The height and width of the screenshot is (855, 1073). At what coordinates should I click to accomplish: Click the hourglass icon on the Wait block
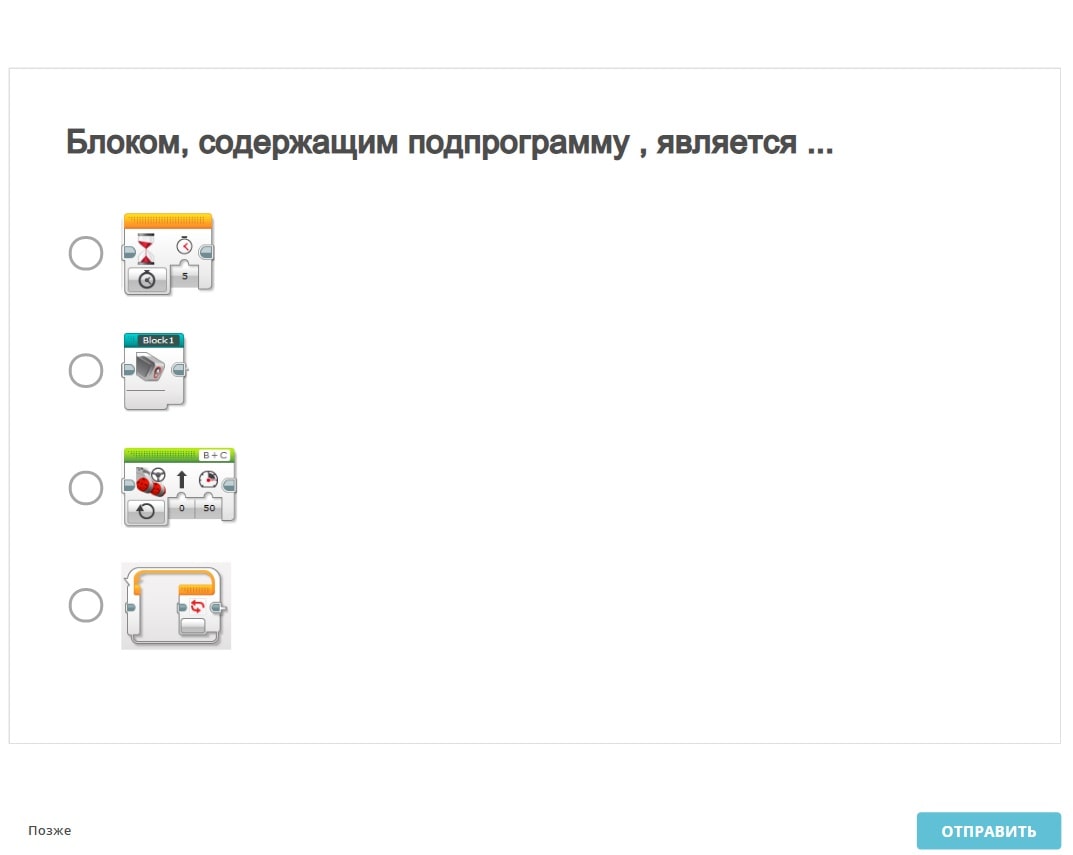[147, 249]
